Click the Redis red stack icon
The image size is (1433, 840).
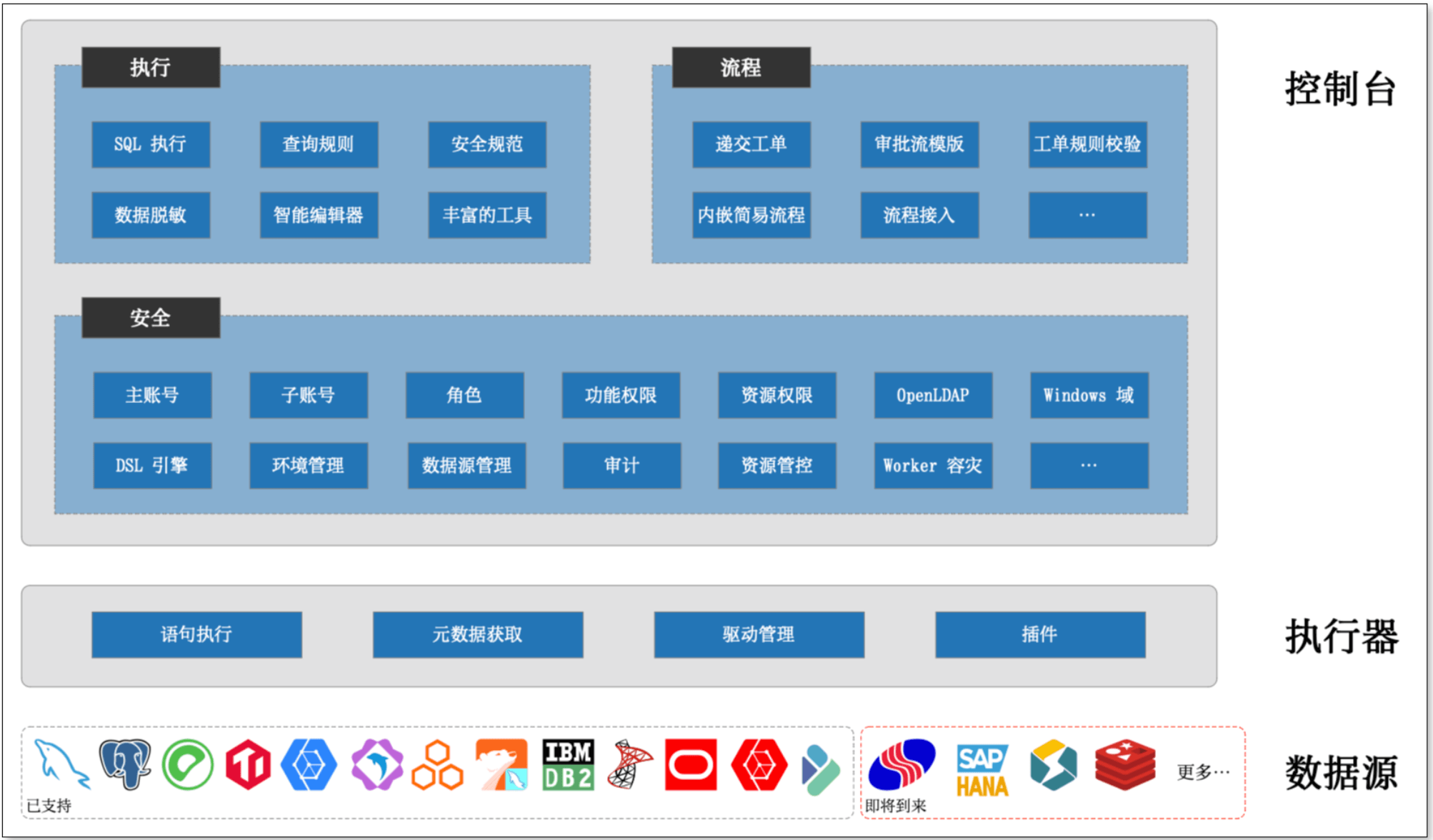[x=1124, y=764]
